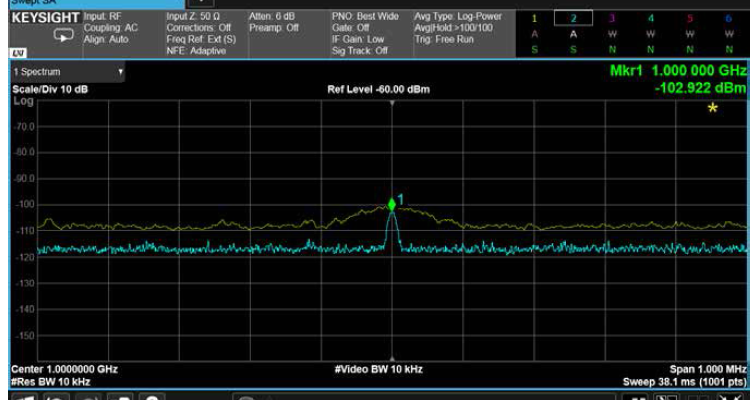The image size is (756, 400).
Task: Click the Mkr1 1.000 000 GHz readout
Action: click(x=677, y=72)
